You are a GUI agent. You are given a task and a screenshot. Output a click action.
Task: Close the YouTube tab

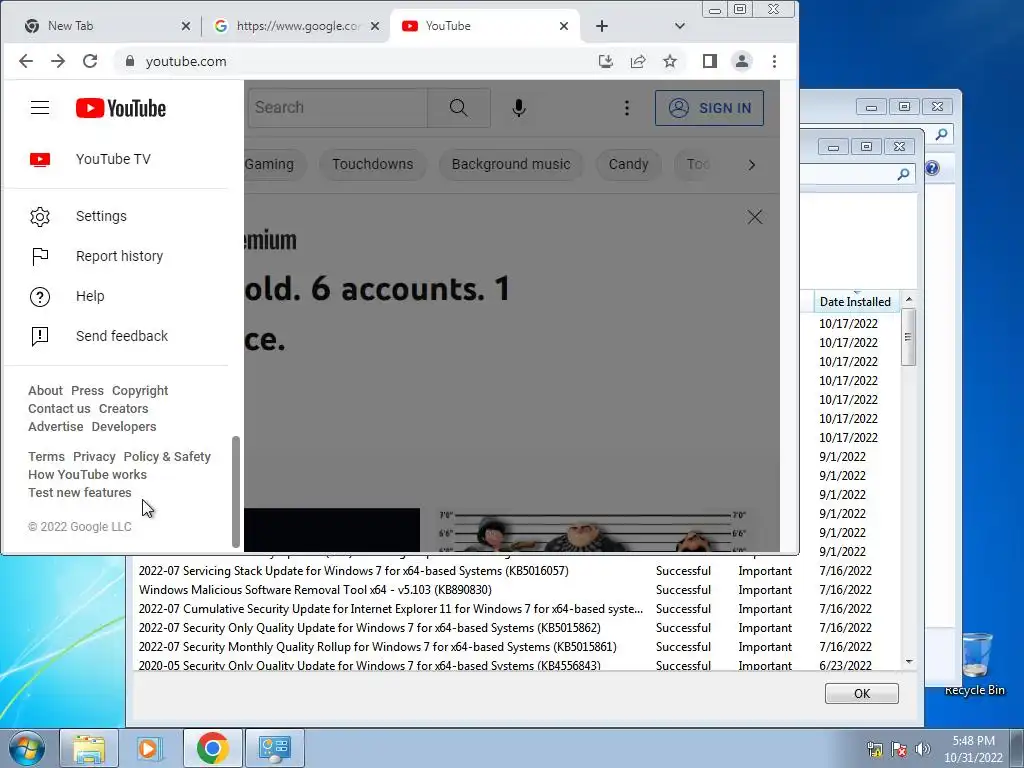(x=564, y=26)
